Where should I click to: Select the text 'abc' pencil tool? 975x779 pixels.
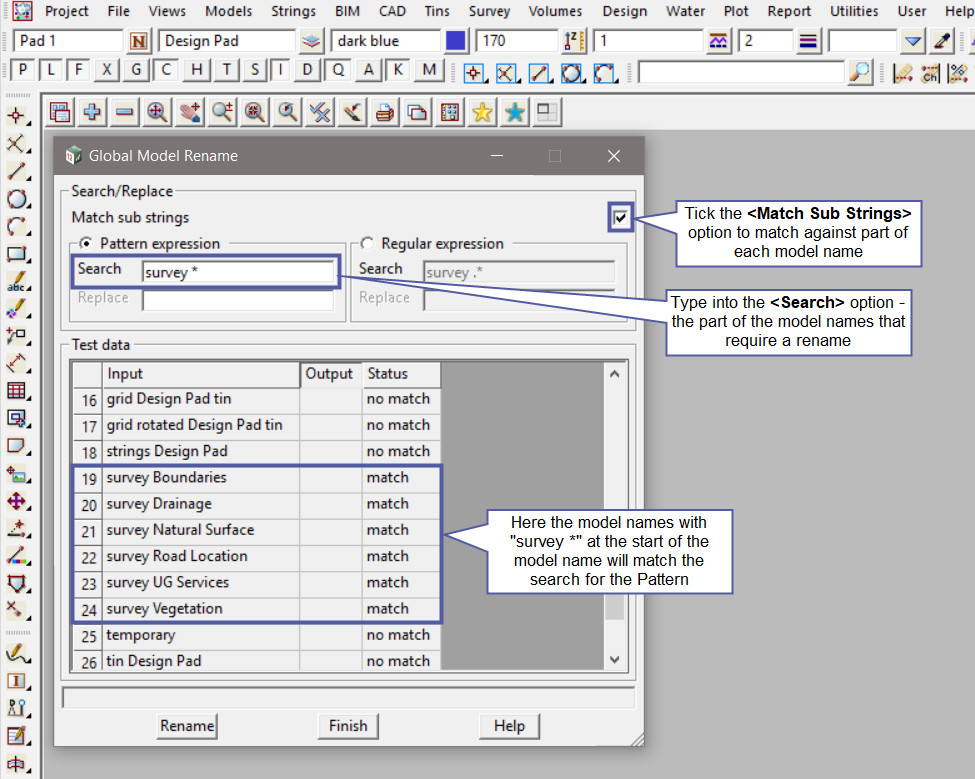click(16, 283)
